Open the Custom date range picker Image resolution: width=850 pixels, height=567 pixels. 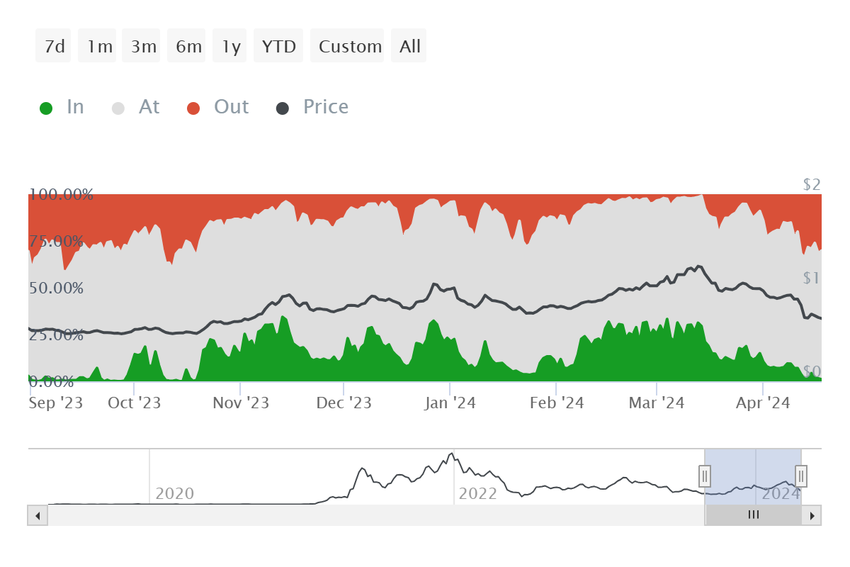coord(347,46)
